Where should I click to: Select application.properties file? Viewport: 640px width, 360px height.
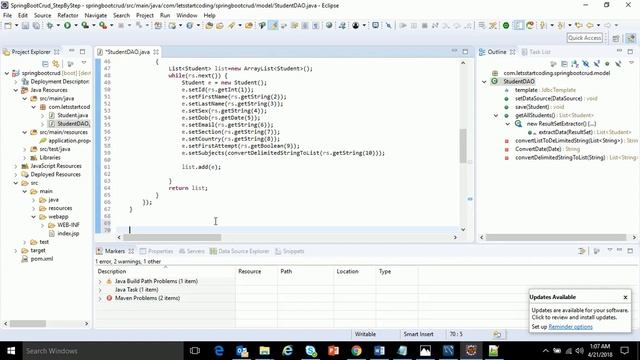tap(69, 141)
